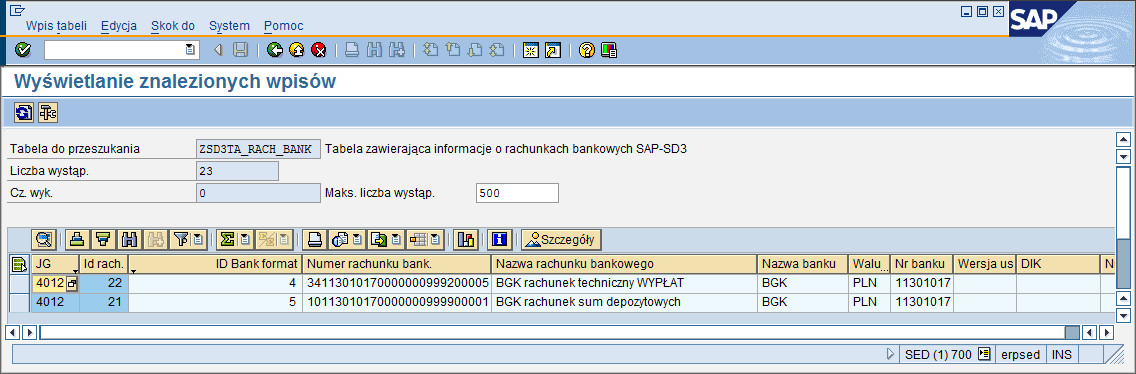Click the select-all icon at the table corner
This screenshot has width=1136, height=374.
(20, 264)
